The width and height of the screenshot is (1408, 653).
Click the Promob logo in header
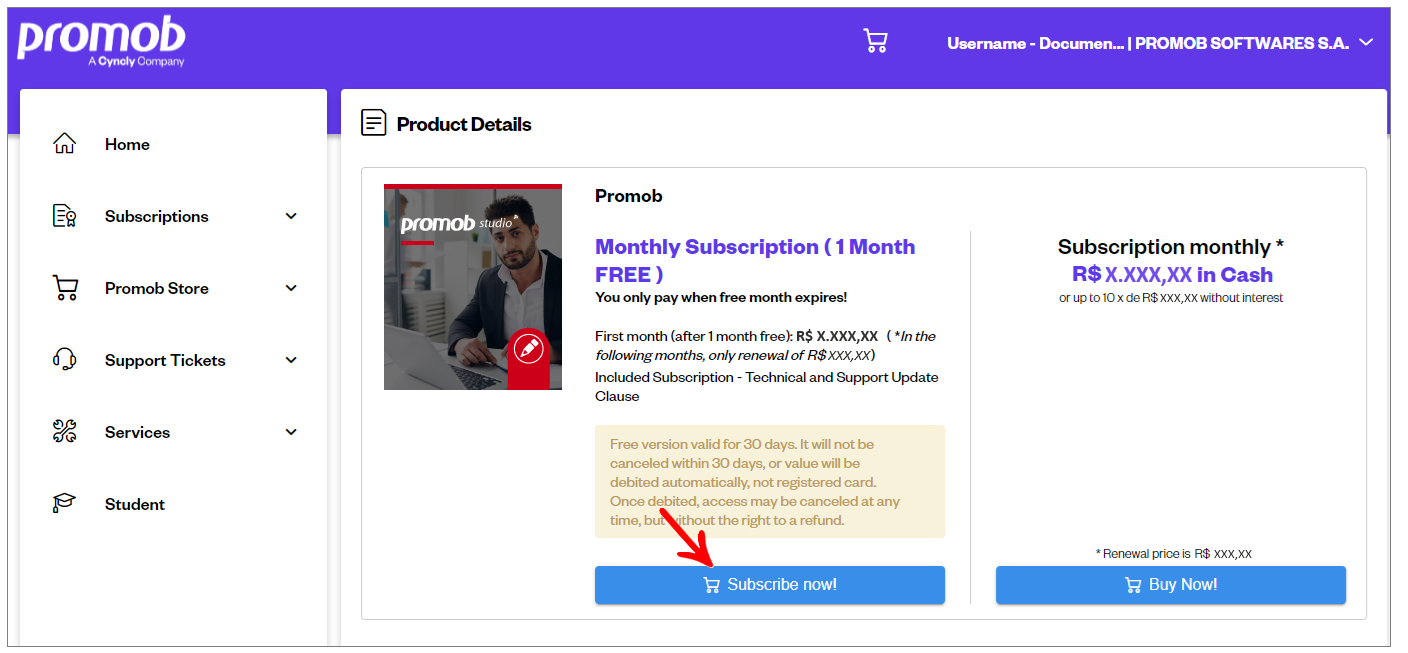(x=101, y=43)
